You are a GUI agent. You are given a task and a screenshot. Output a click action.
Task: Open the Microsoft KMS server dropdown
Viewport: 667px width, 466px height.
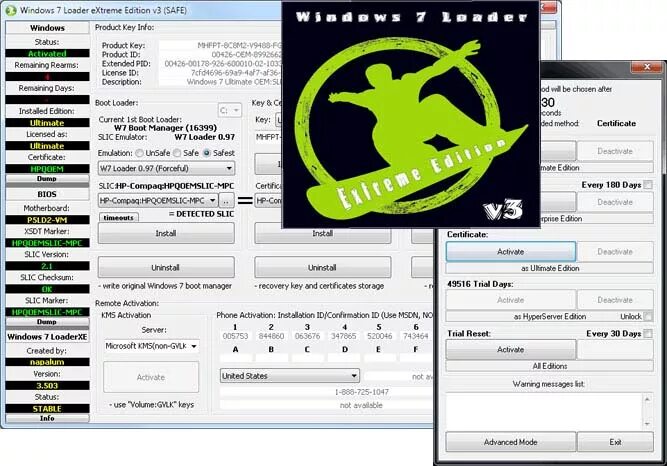(151, 346)
